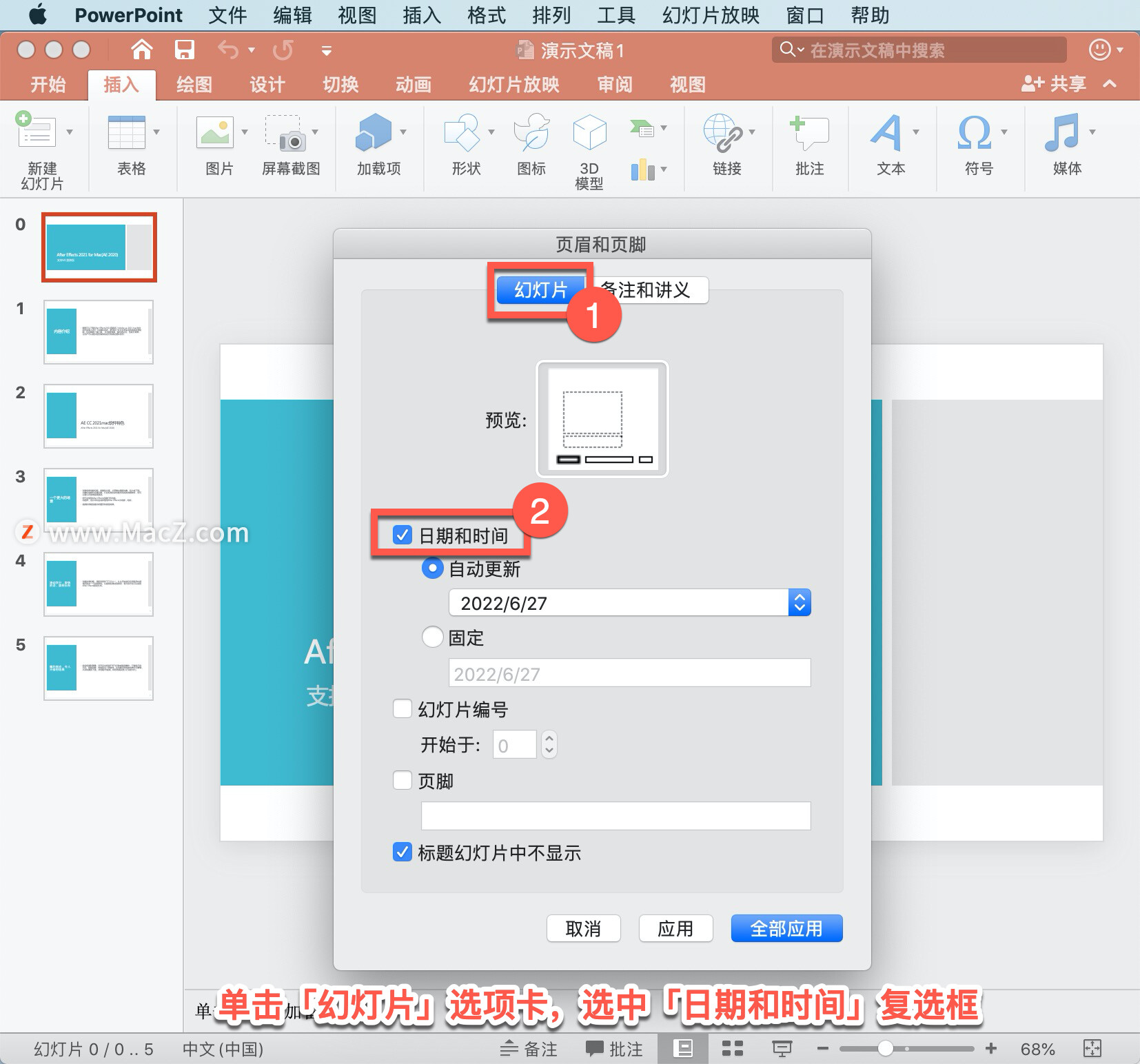Open the 动画 ribbon tab
Image resolution: width=1140 pixels, height=1064 pixels.
414,84
